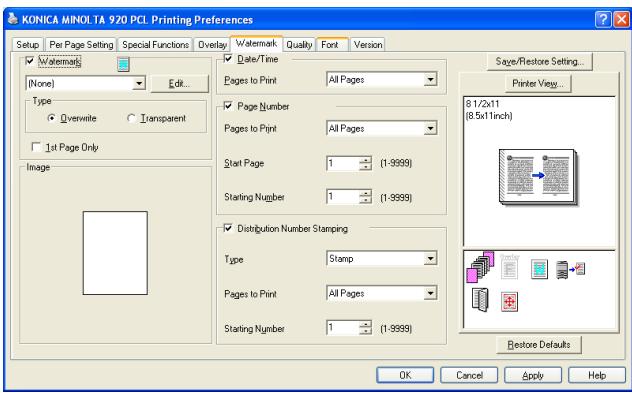
Task: Select the Overwrite radio button
Action: [x=52, y=118]
